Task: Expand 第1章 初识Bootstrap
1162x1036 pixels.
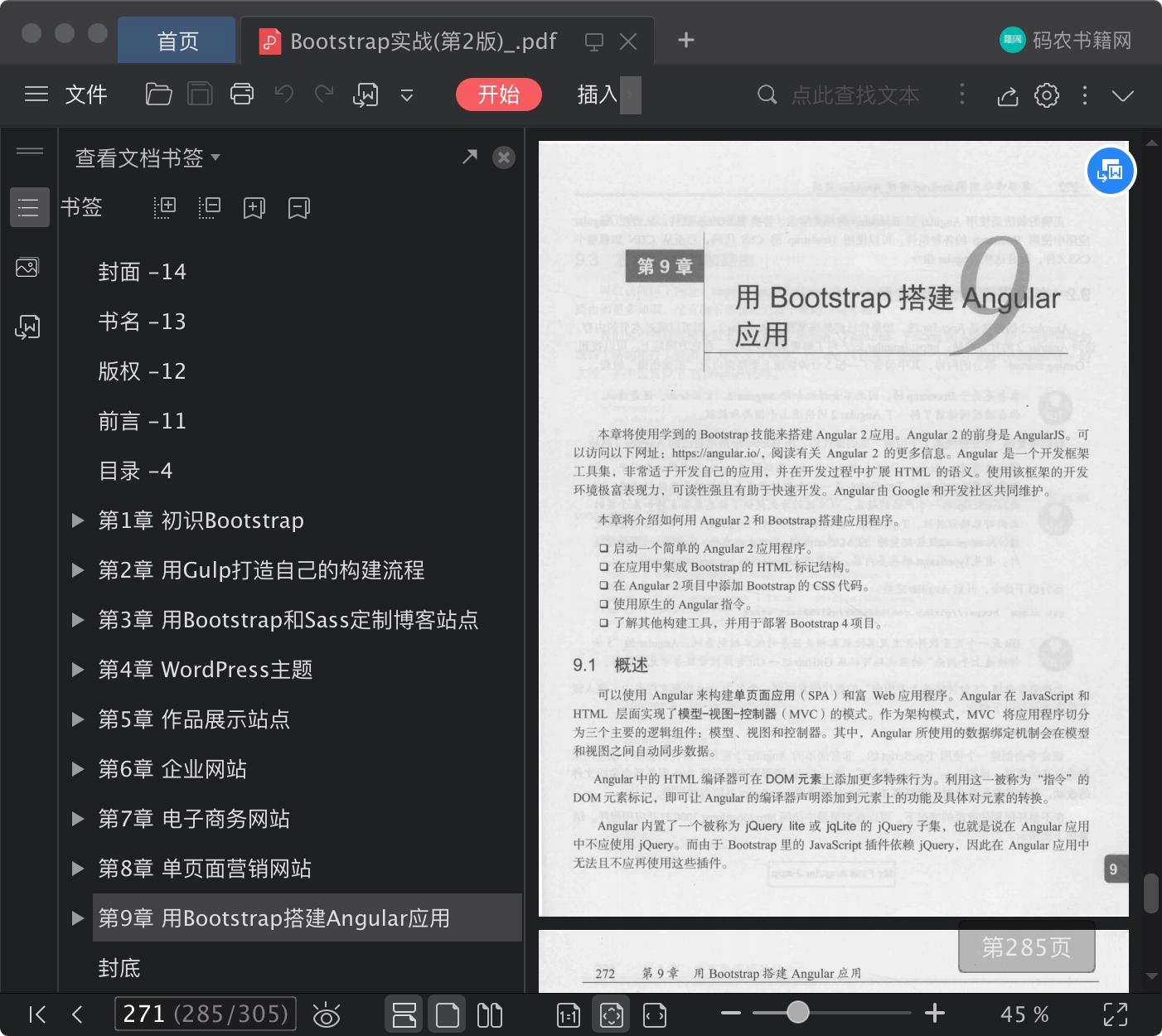Action: click(x=78, y=520)
